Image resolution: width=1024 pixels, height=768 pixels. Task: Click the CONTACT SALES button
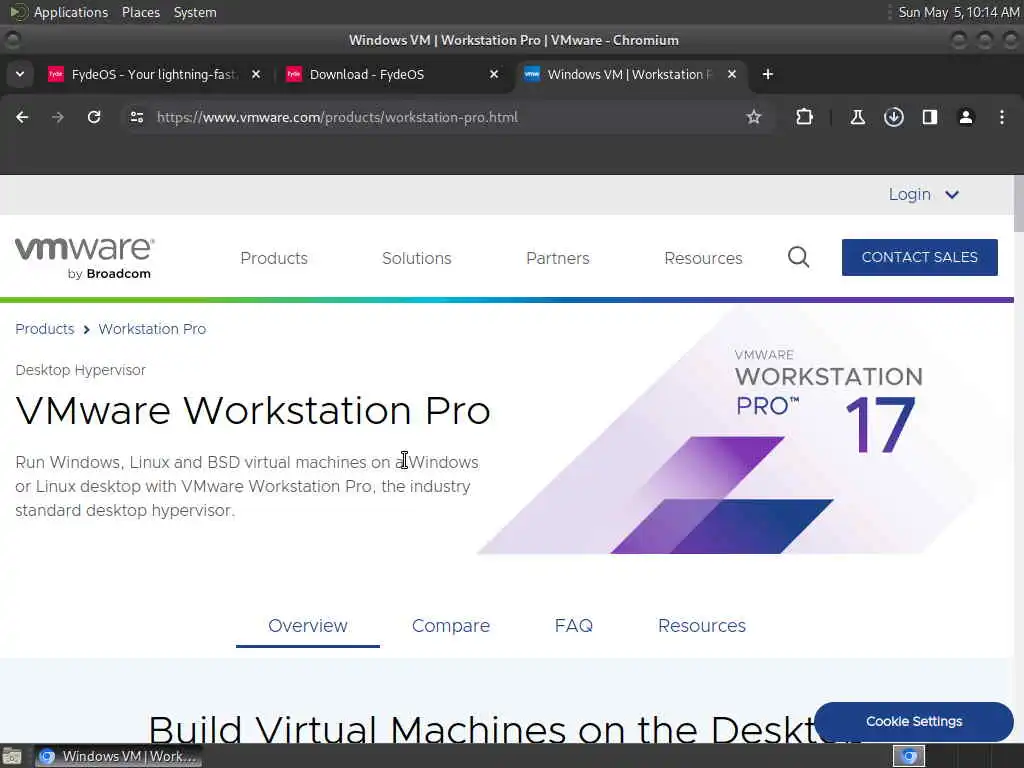coord(920,257)
